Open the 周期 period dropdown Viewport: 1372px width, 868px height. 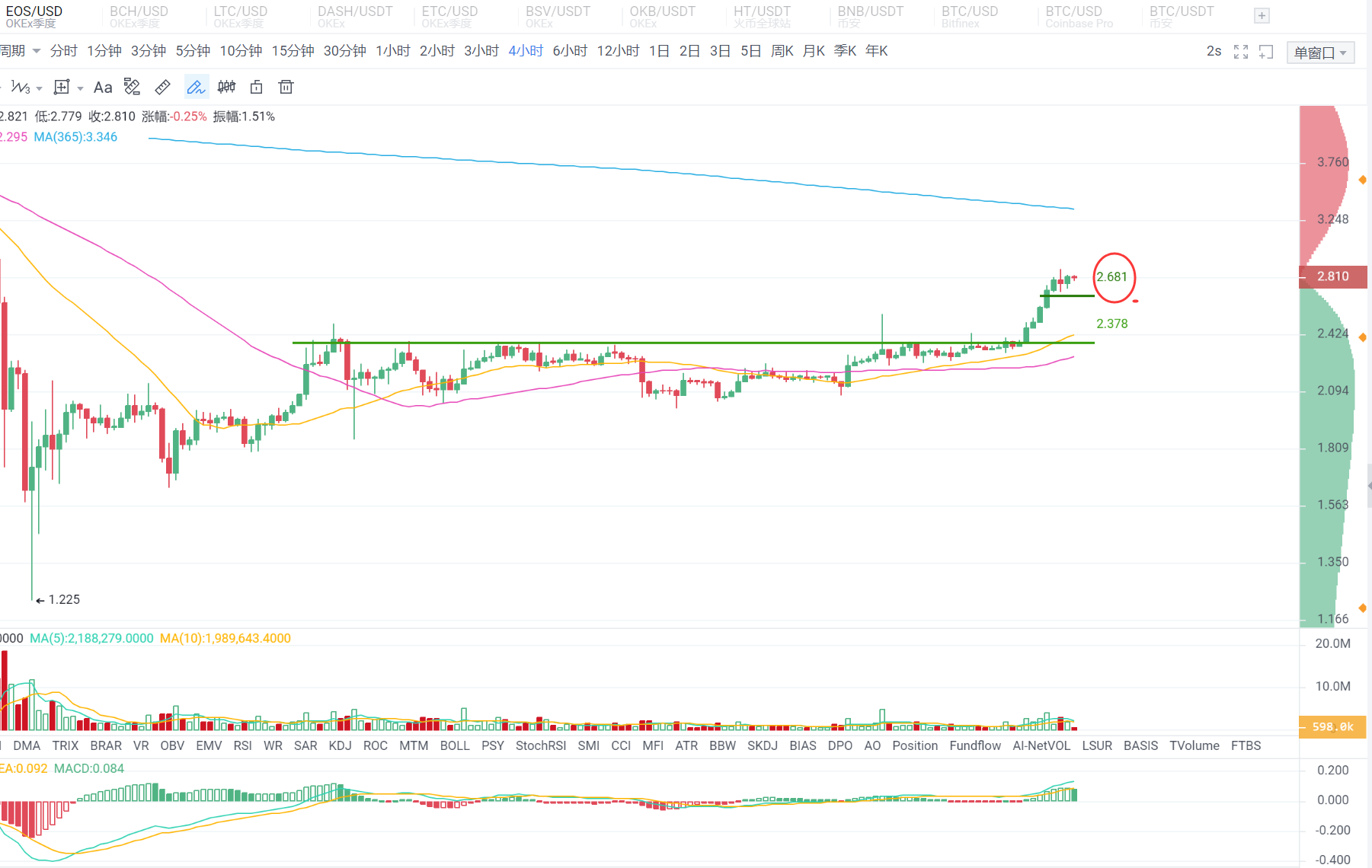point(21,51)
